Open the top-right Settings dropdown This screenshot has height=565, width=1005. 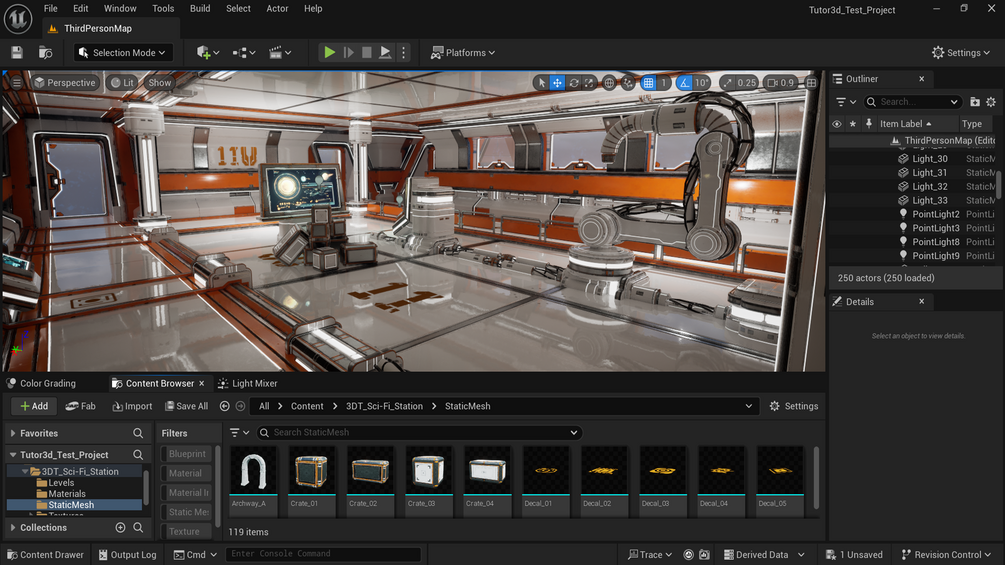tap(961, 53)
